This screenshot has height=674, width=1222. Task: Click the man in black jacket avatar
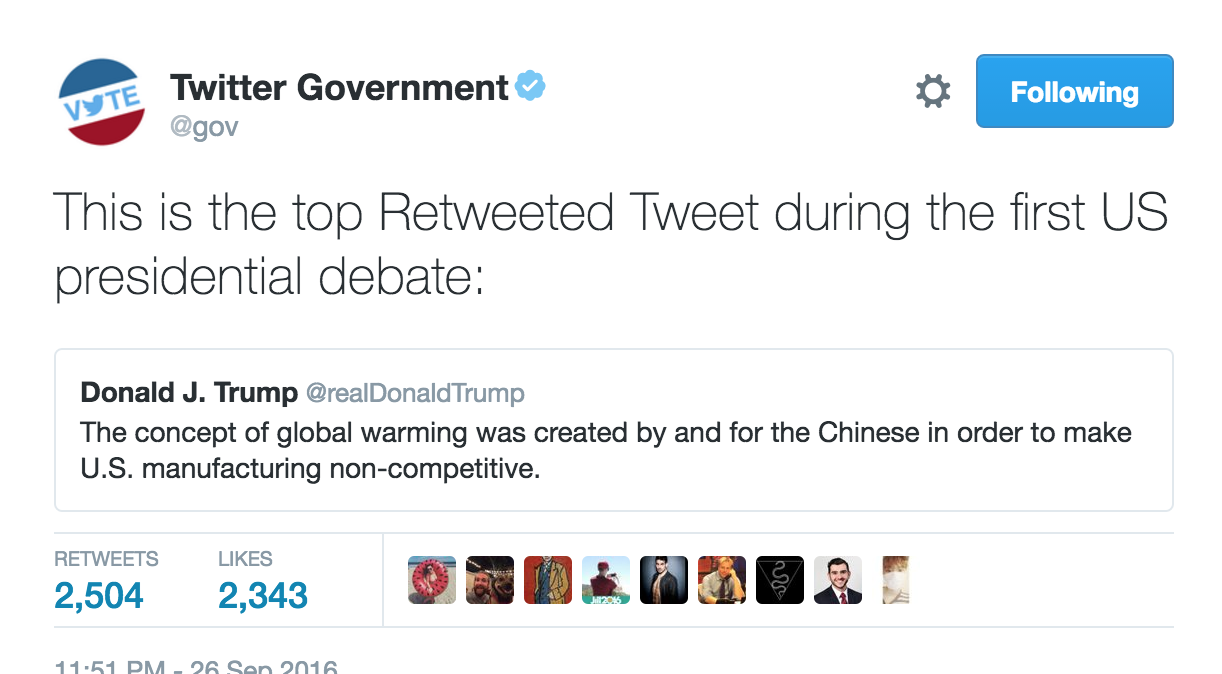pyautogui.click(x=664, y=580)
